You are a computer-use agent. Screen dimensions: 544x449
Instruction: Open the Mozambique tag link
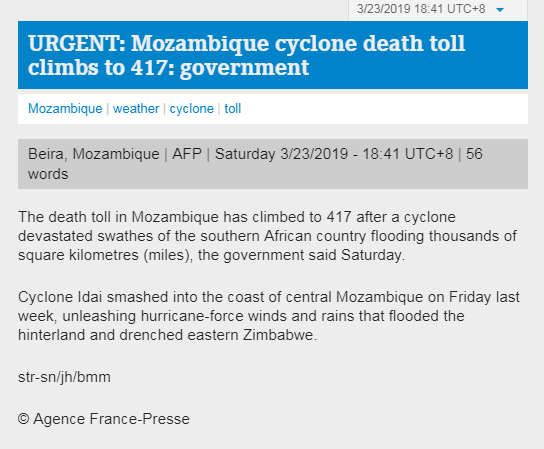coord(65,109)
